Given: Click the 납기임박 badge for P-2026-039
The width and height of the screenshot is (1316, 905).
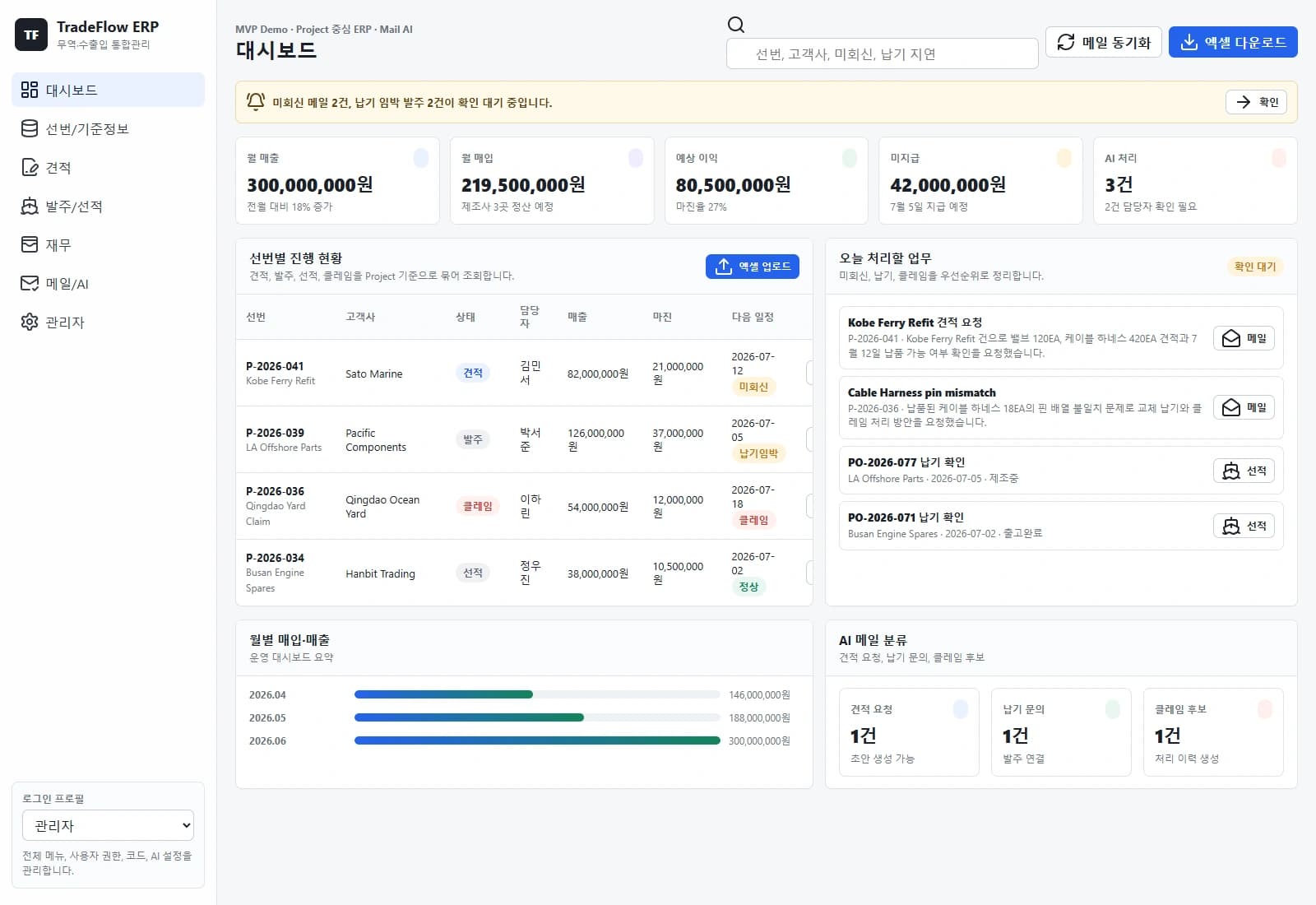Looking at the screenshot, I should (758, 453).
